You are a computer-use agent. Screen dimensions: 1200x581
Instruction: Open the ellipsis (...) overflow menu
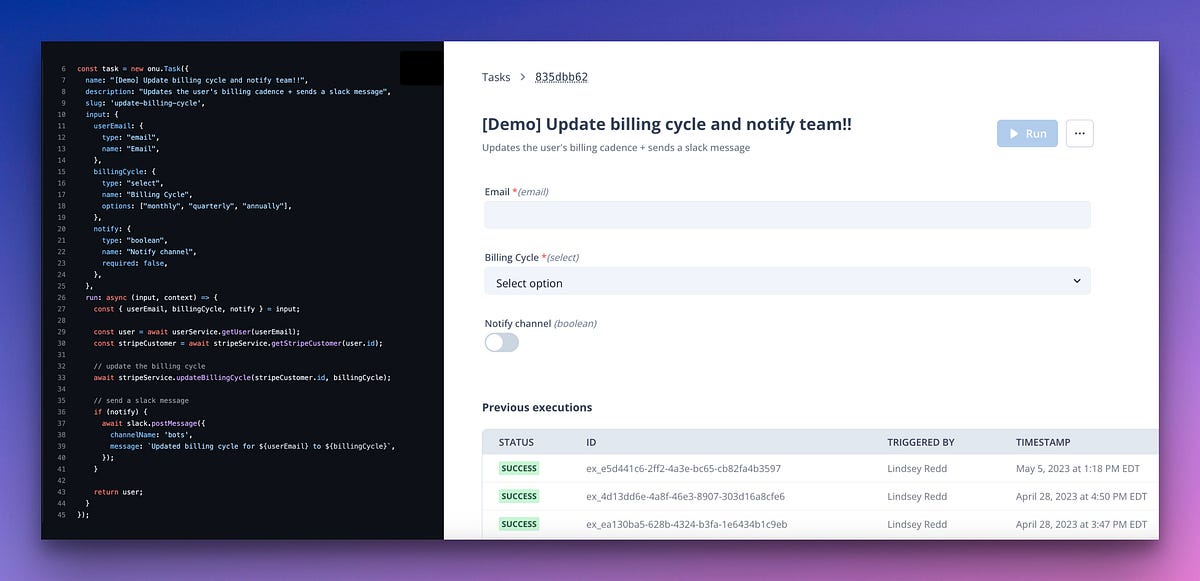1079,132
